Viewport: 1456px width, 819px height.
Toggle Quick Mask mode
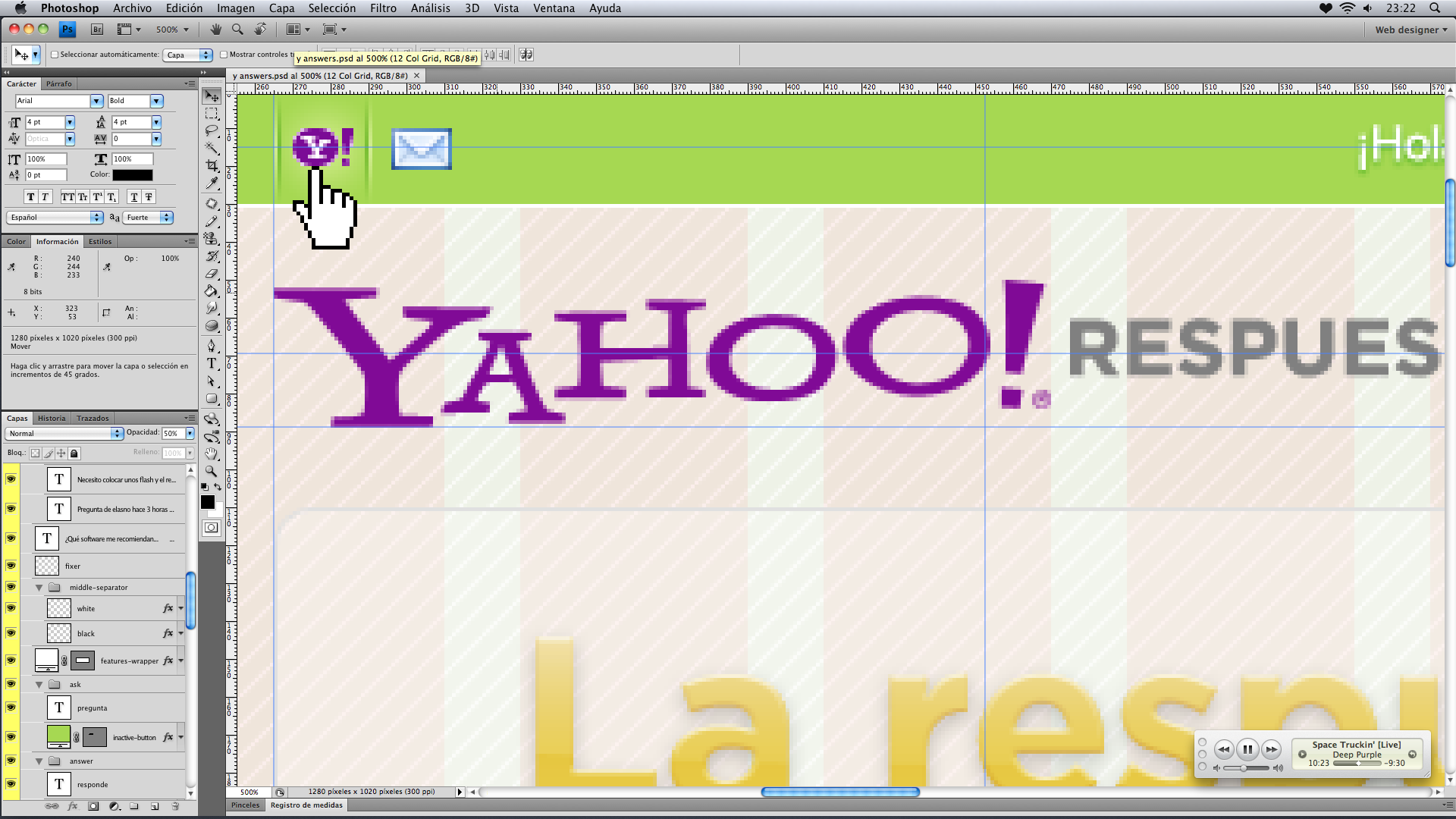point(212,528)
